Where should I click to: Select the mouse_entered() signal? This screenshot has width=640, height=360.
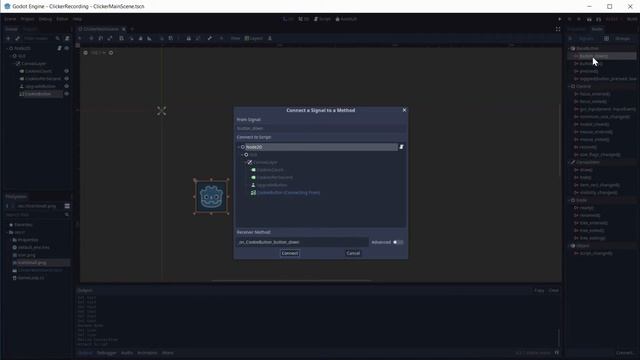tap(596, 132)
